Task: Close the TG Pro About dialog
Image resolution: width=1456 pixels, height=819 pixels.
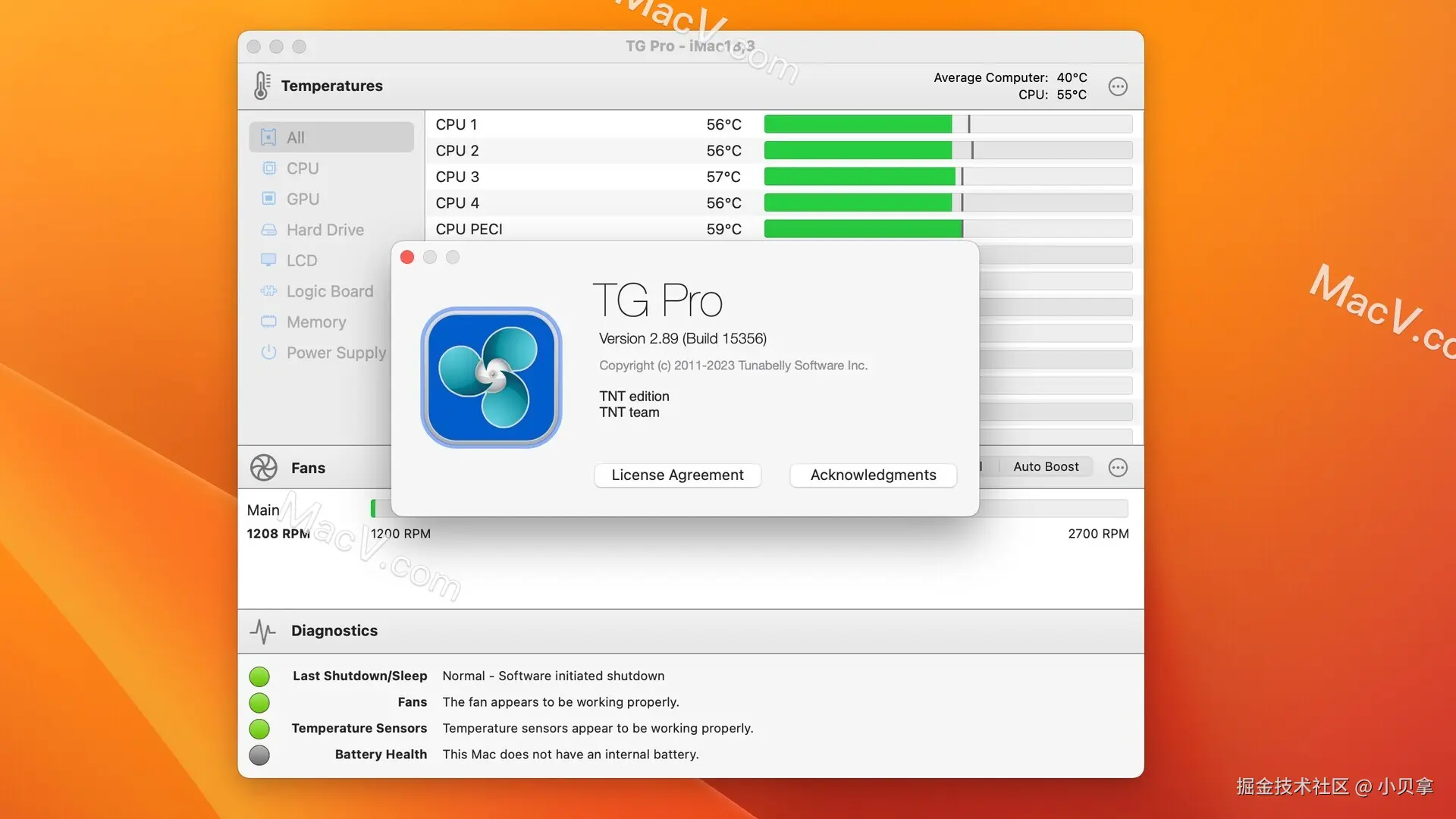Action: point(407,258)
